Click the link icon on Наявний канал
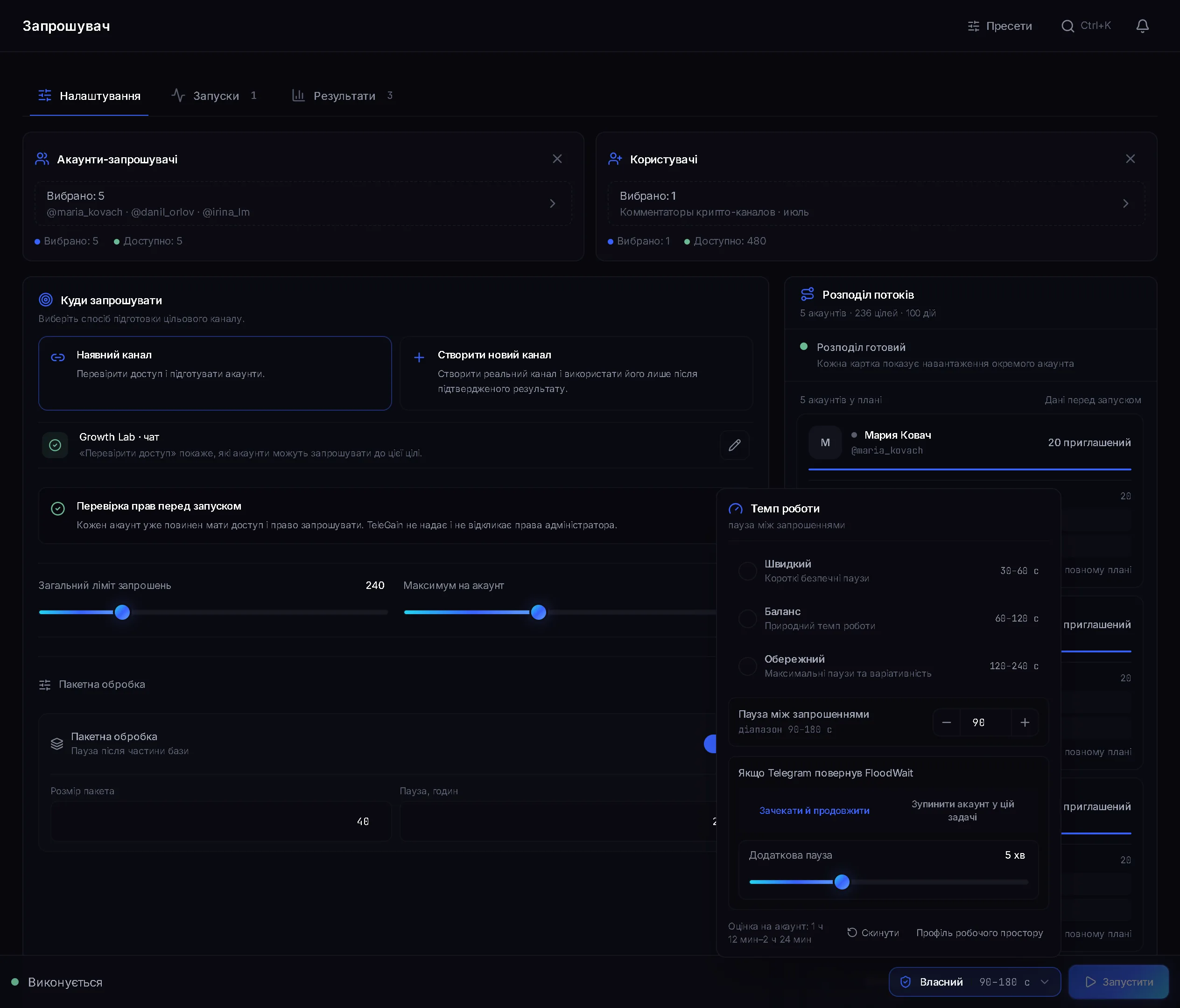Image resolution: width=1180 pixels, height=1008 pixels. coord(58,357)
